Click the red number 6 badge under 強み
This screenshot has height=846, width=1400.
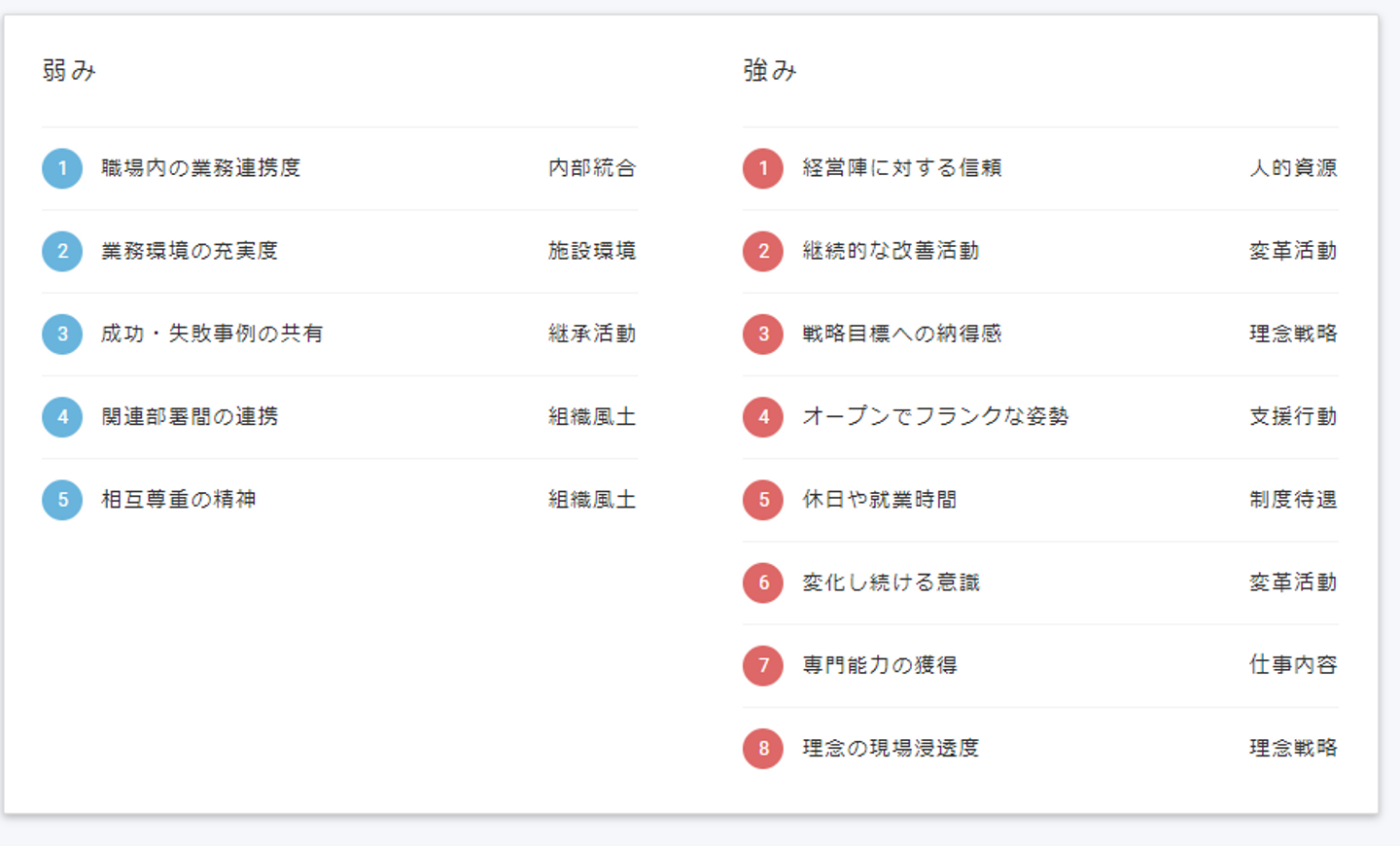pyautogui.click(x=763, y=582)
